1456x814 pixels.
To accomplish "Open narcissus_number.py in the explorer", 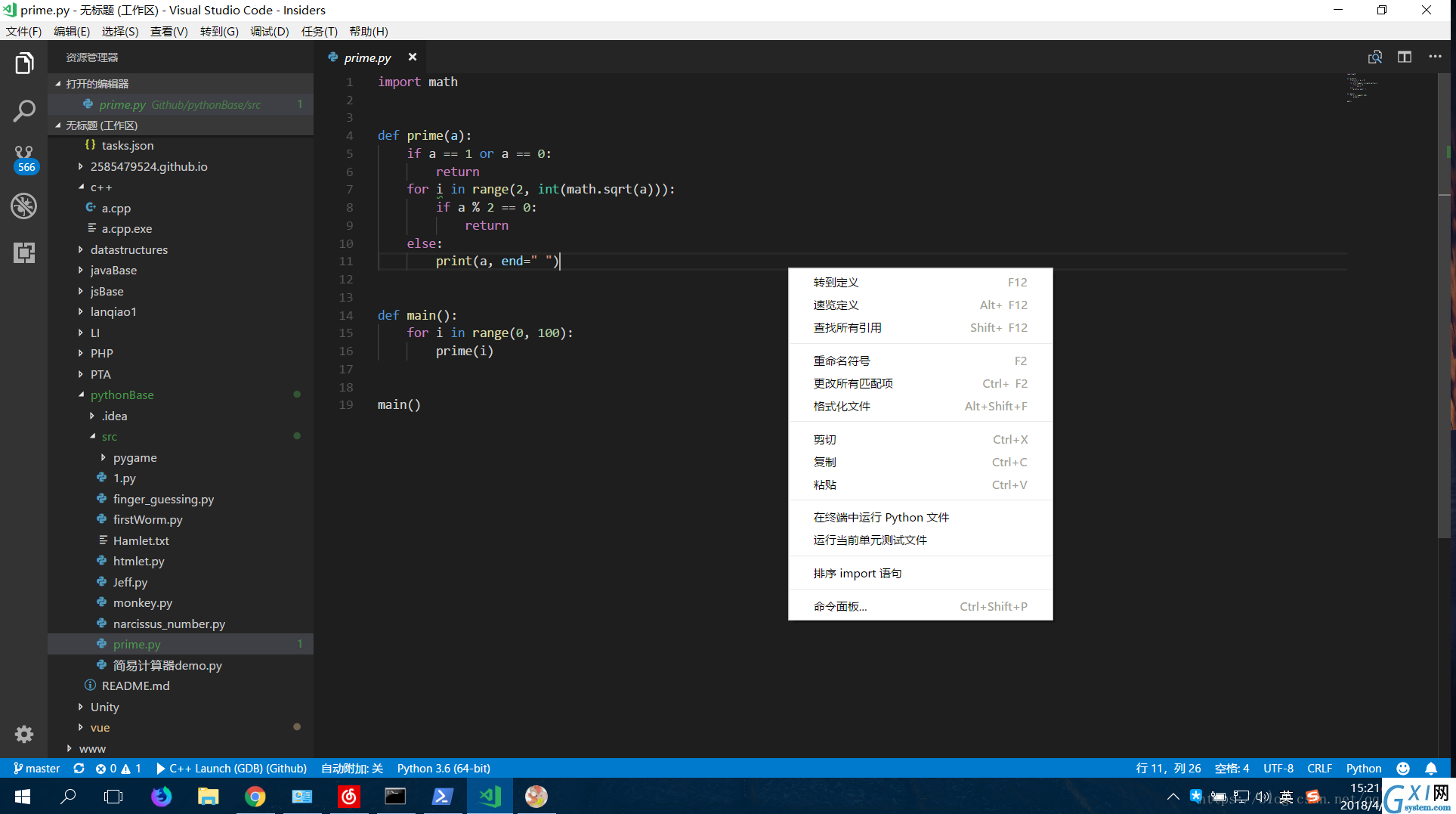I will [181, 624].
